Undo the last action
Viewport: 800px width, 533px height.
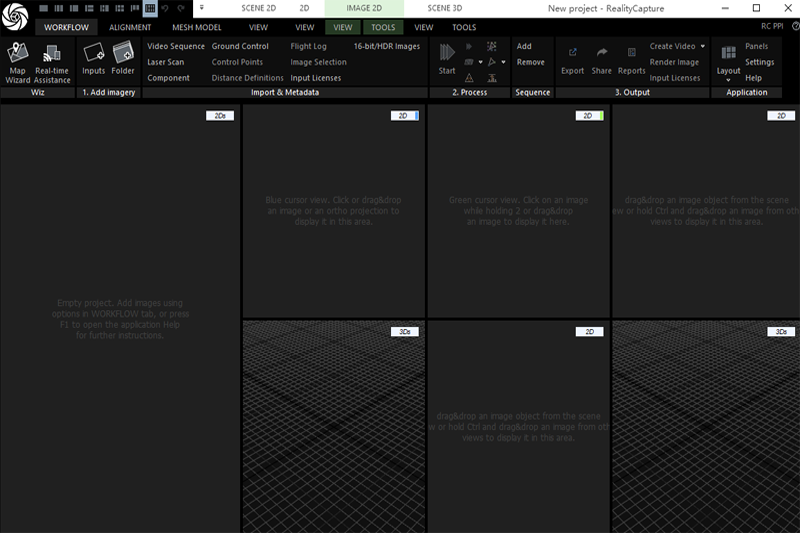click(x=165, y=8)
